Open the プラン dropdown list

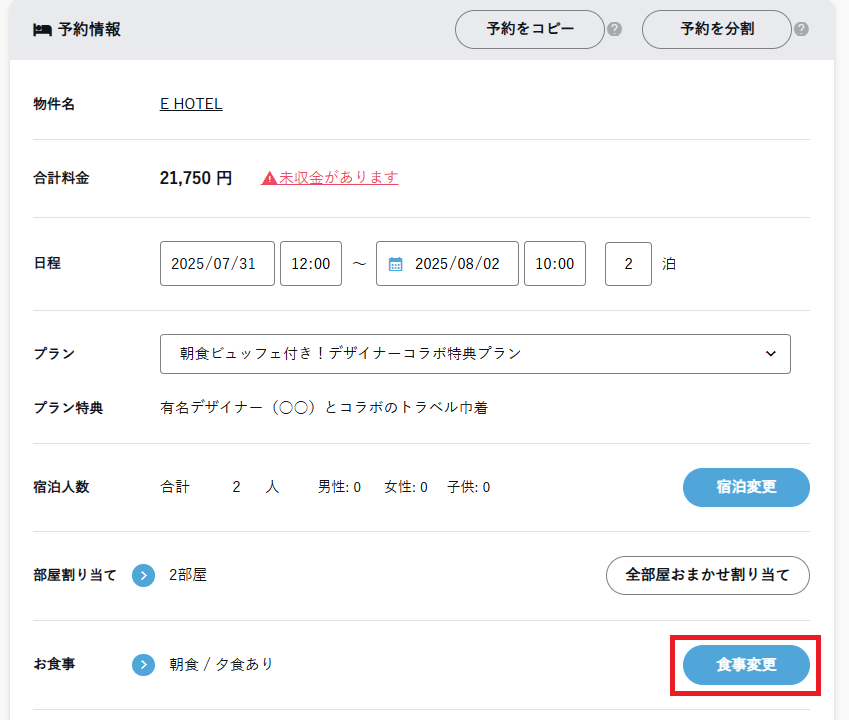[x=475, y=354]
